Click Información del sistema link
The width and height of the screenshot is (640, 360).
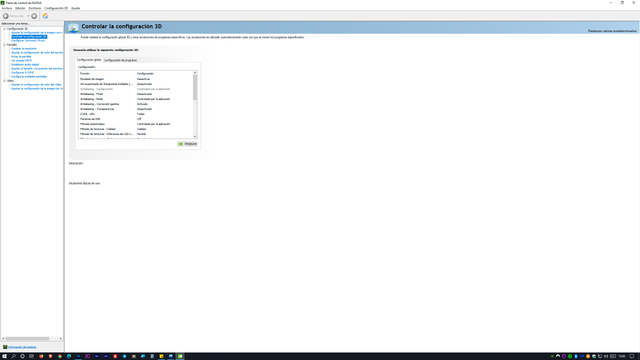22,347
